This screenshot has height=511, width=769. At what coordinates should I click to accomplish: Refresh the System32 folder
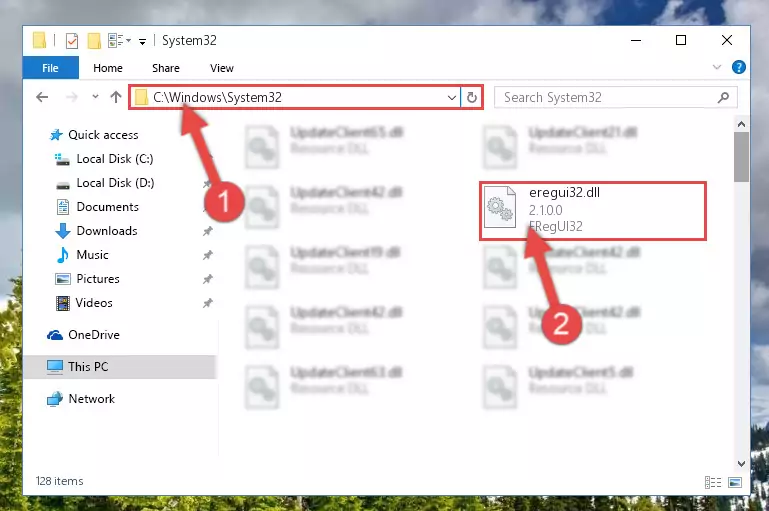tap(472, 98)
